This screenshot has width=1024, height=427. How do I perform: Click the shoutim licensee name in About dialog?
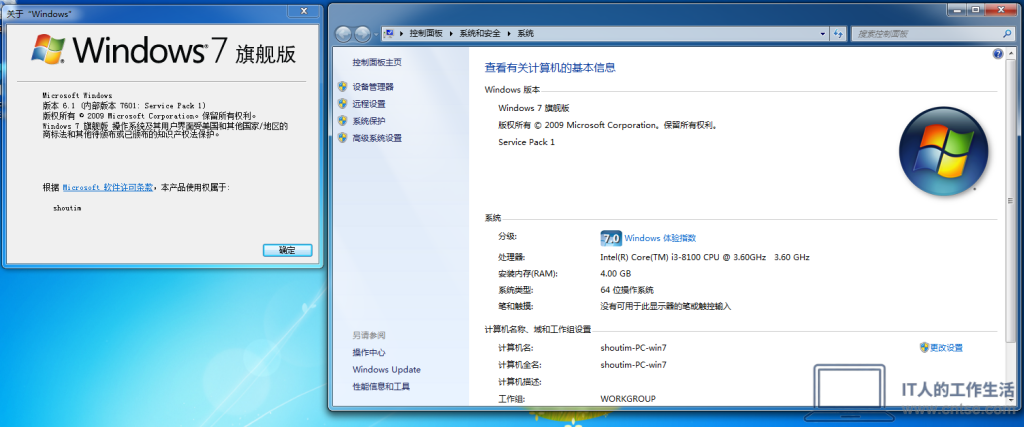coord(67,208)
